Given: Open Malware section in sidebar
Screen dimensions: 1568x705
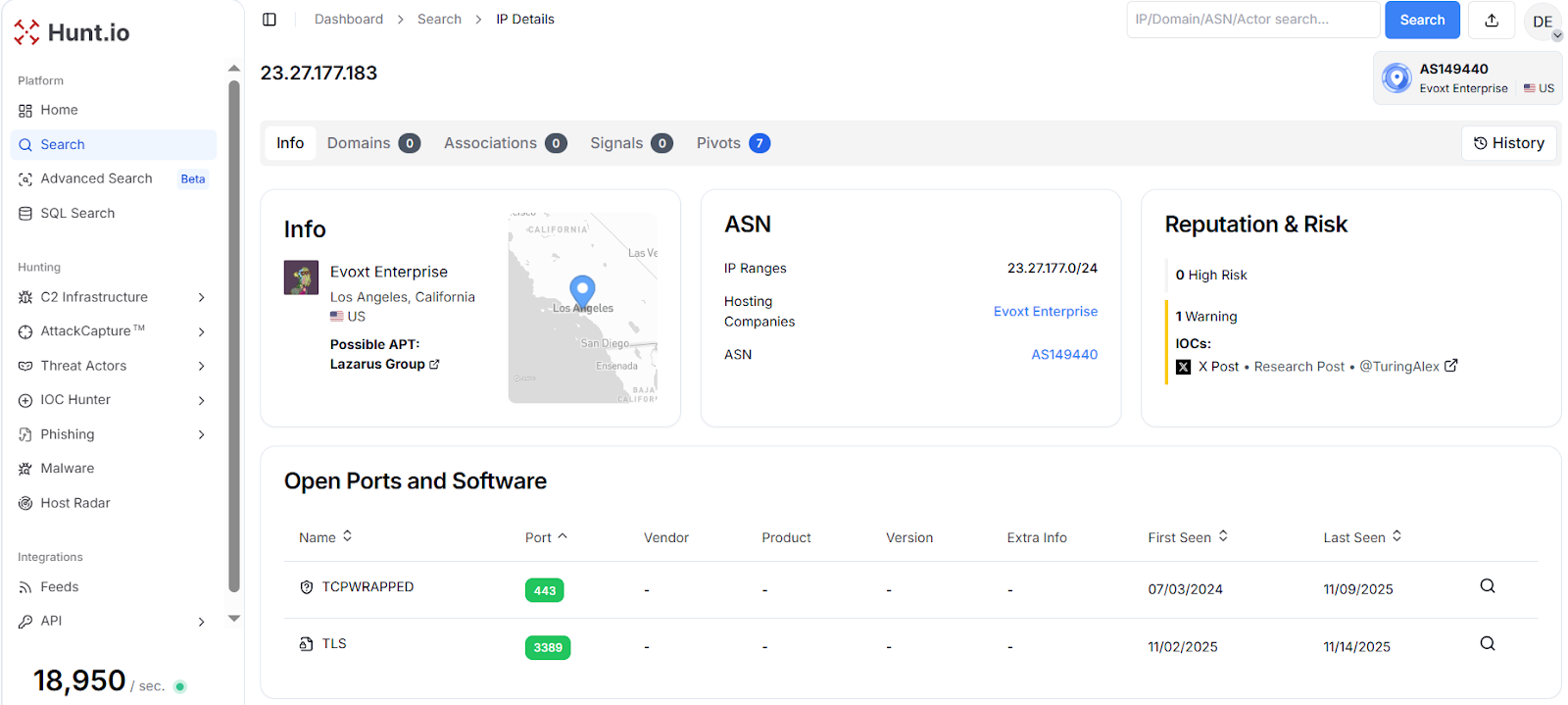Looking at the screenshot, I should click(67, 469).
